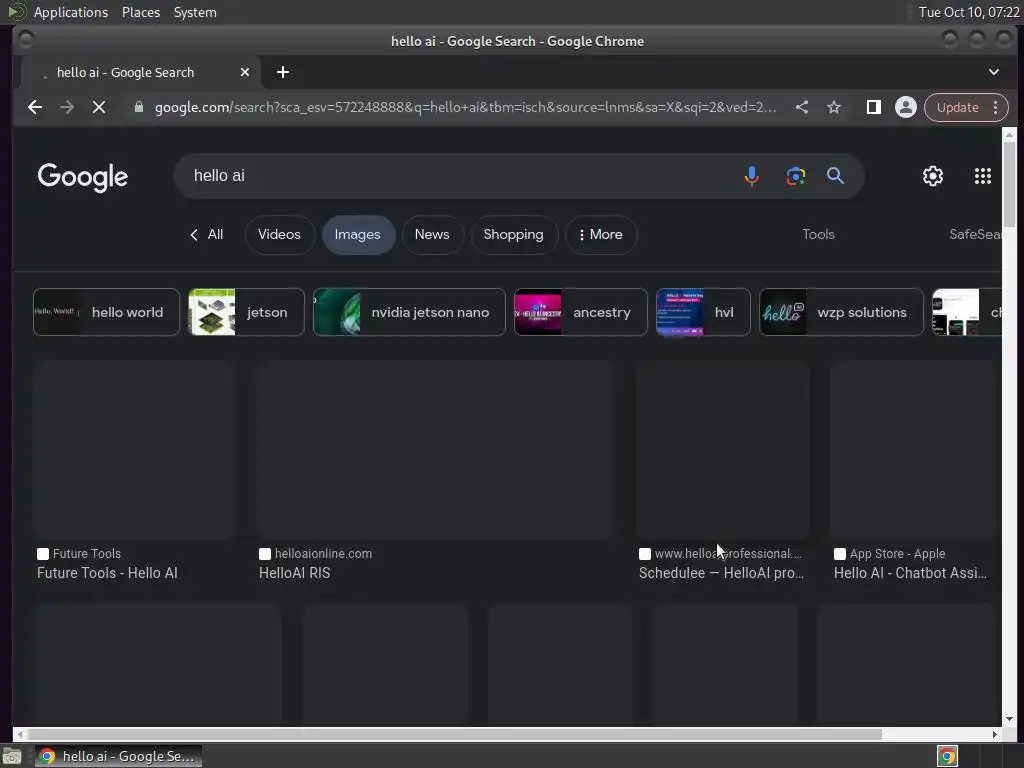Switch to Shopping results
Screen dimensions: 1024x768
pyautogui.click(x=513, y=234)
